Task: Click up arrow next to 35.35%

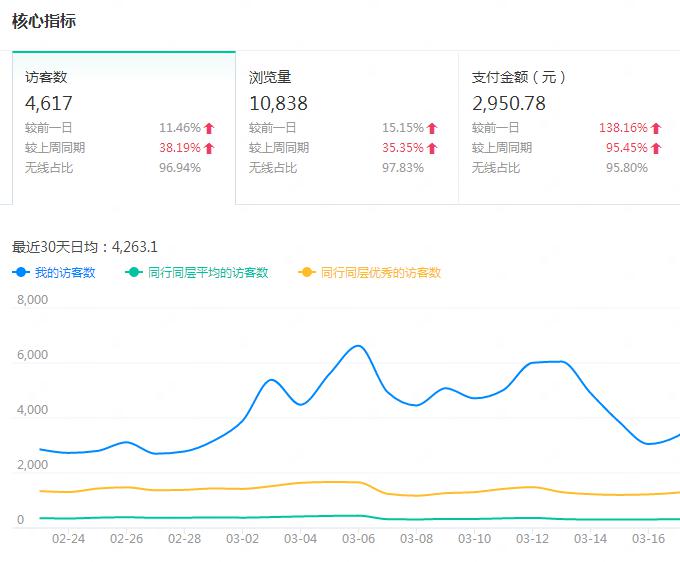Action: click(433, 148)
